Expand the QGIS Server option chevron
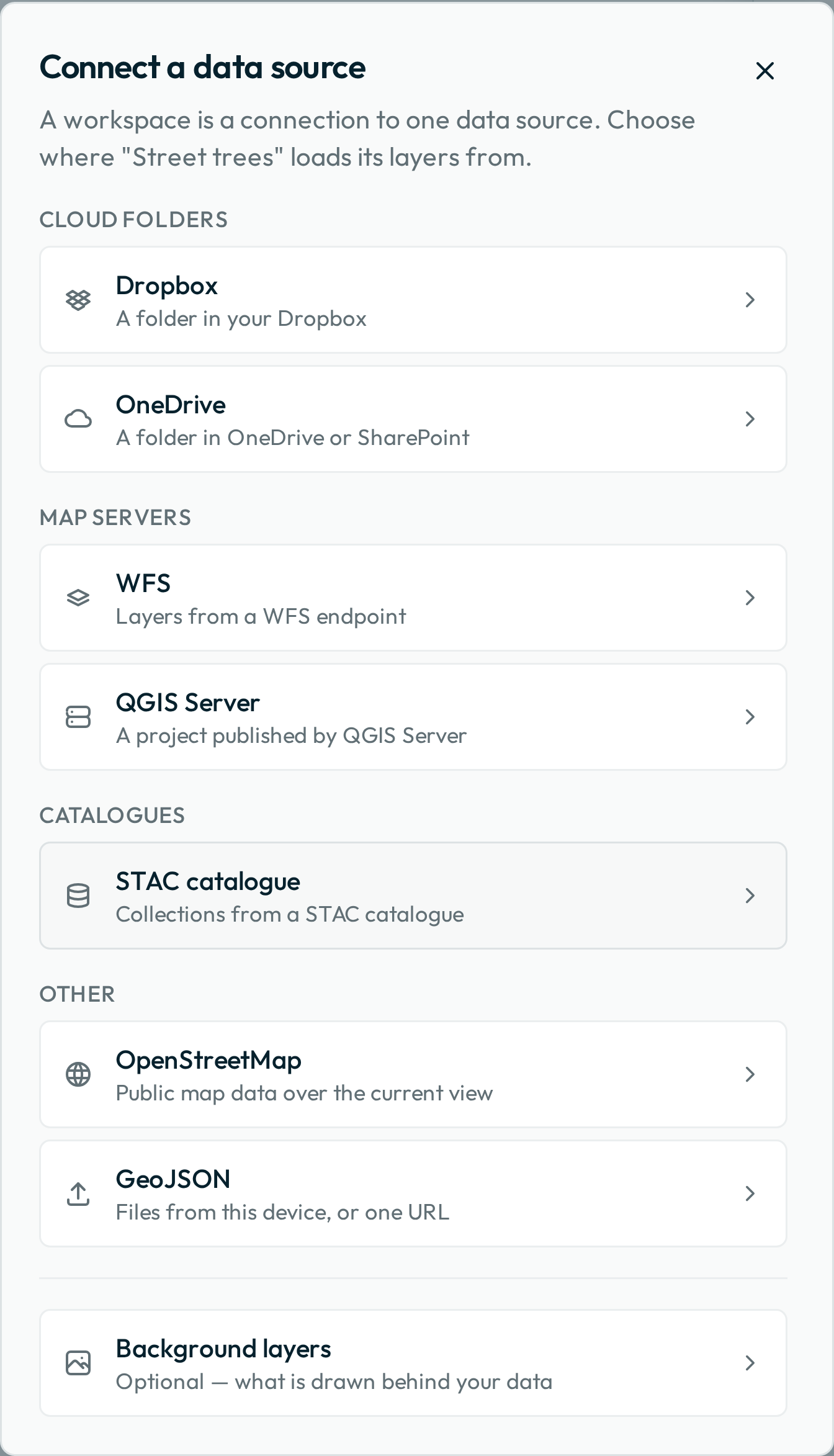The height and width of the screenshot is (1456, 834). 750,717
